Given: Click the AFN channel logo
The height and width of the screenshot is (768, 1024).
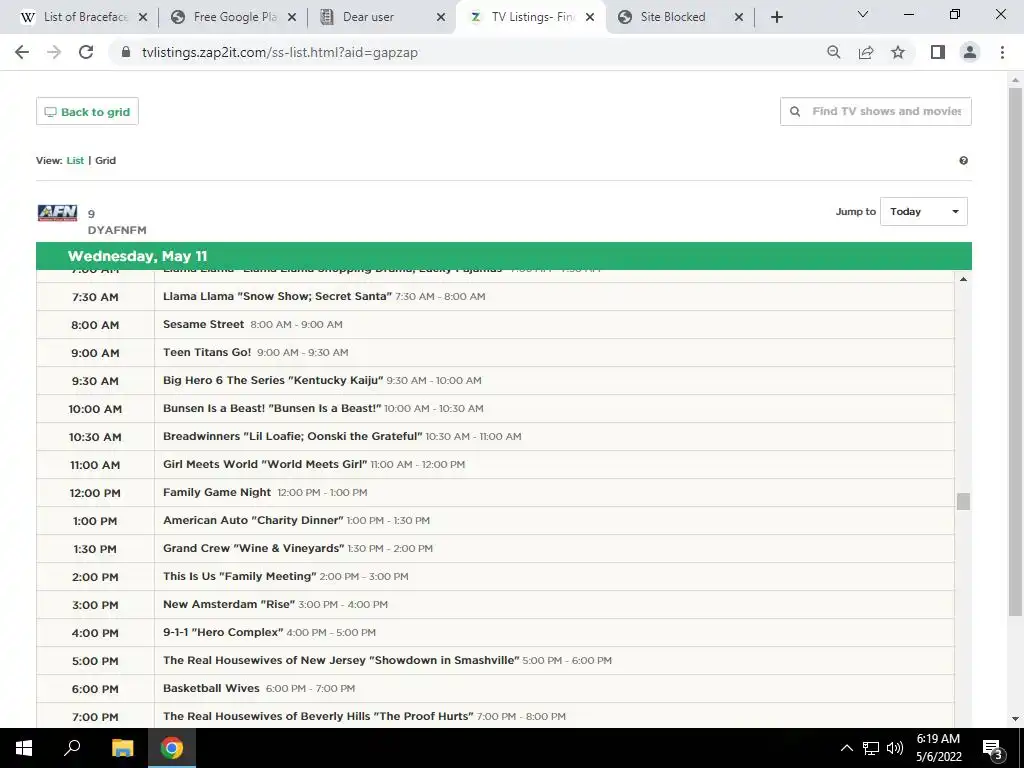Looking at the screenshot, I should (57, 213).
